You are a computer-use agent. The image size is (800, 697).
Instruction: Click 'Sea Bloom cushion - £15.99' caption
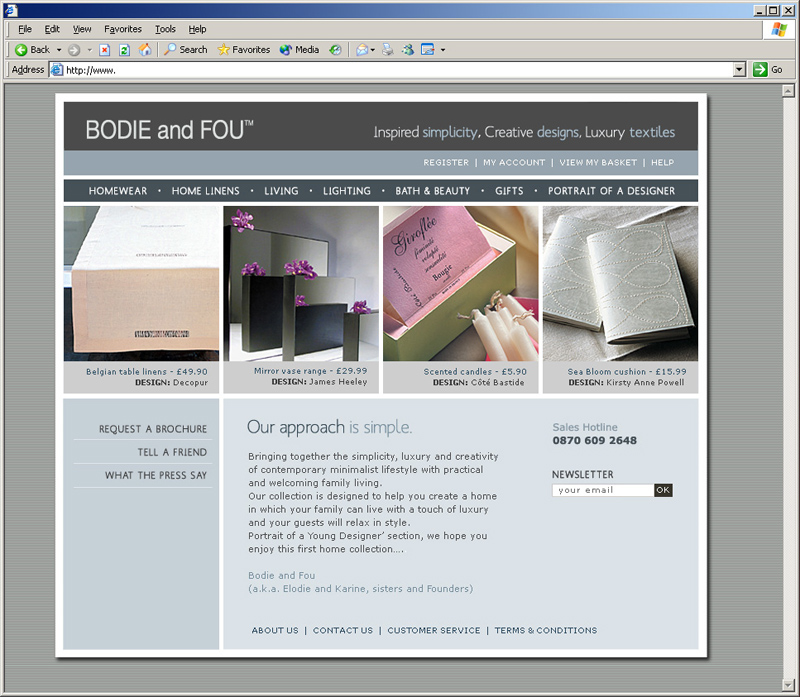627,371
